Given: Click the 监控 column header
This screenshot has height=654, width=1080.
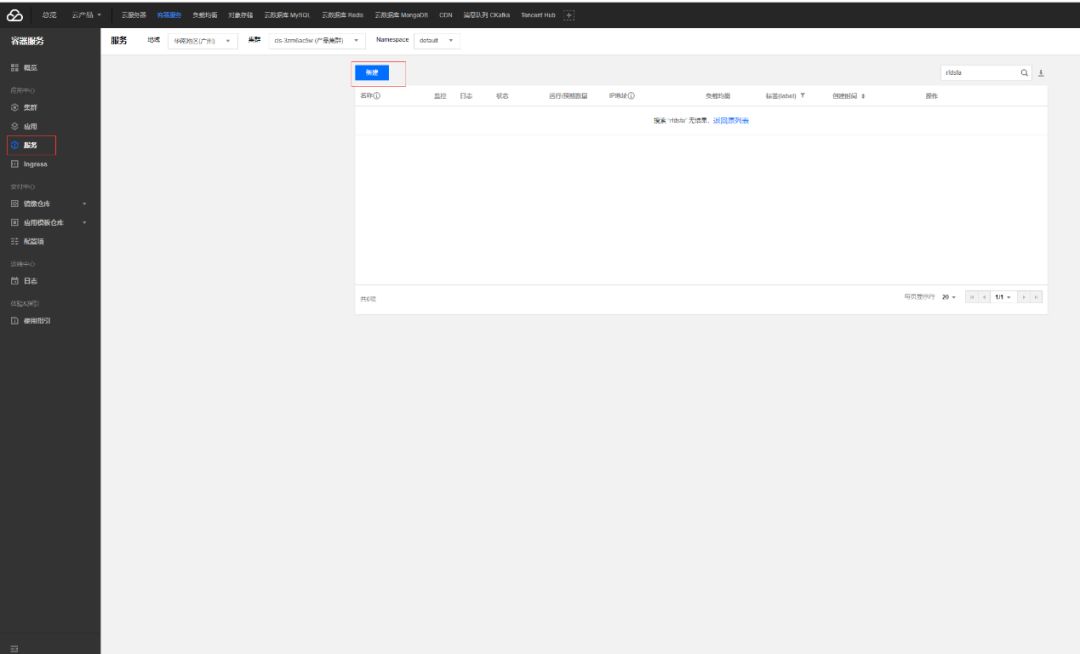Looking at the screenshot, I should click(440, 96).
